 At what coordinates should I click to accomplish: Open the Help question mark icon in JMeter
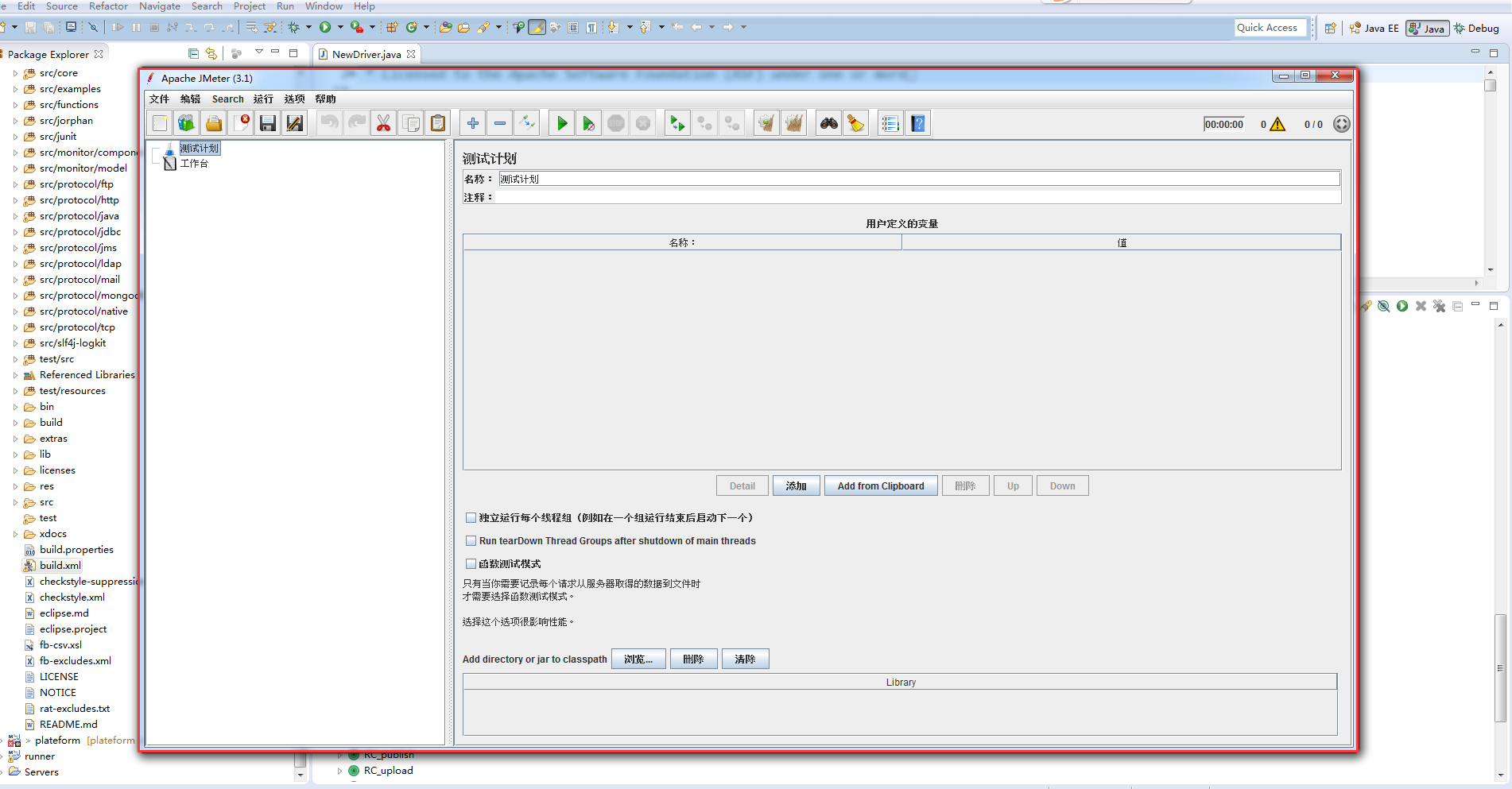(918, 123)
